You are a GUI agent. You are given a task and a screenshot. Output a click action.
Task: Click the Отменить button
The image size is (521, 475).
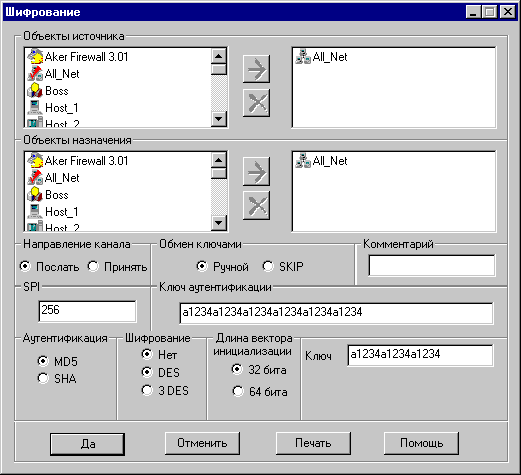(202, 443)
